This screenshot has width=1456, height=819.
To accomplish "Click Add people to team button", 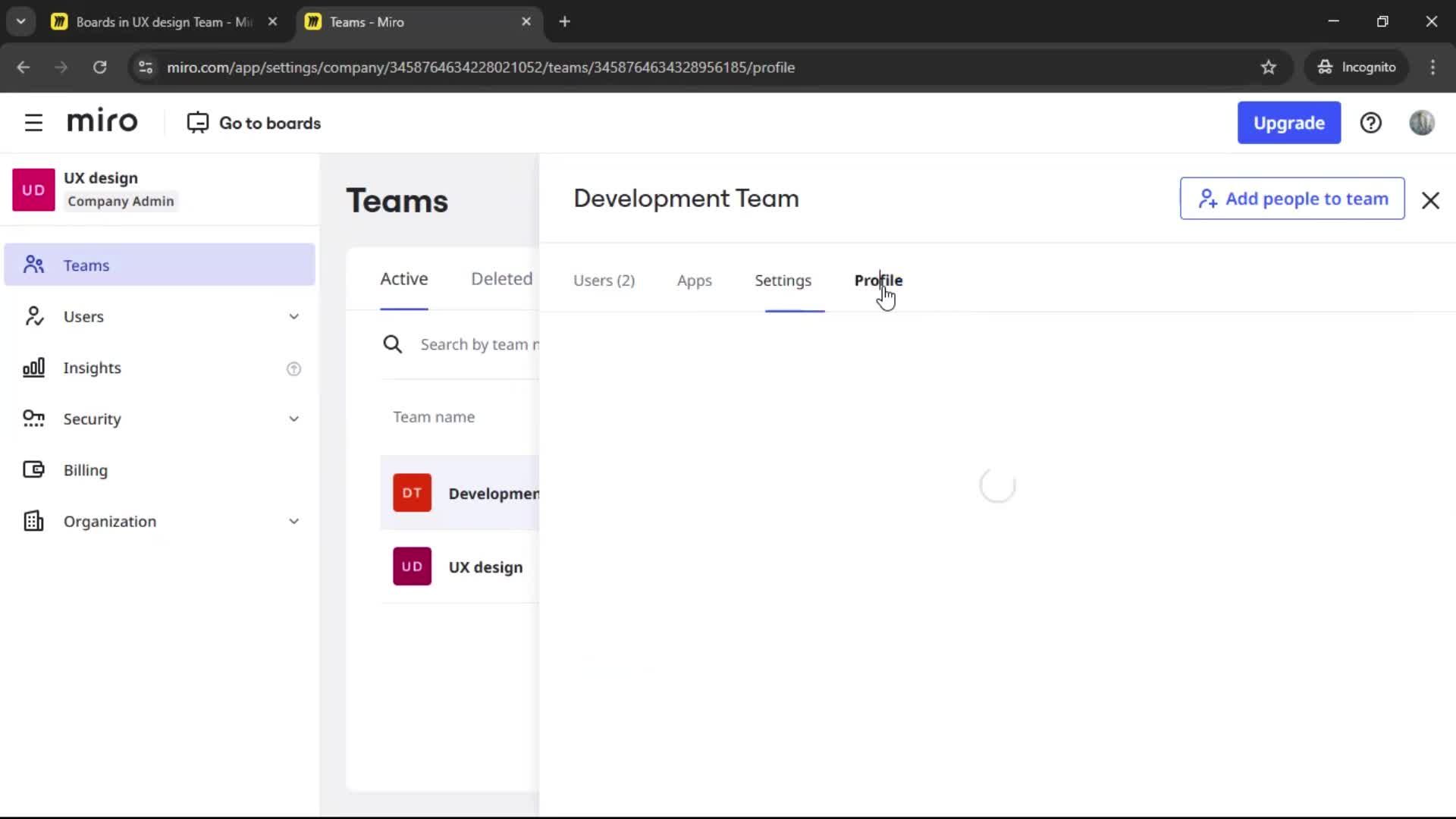I will (x=1291, y=199).
